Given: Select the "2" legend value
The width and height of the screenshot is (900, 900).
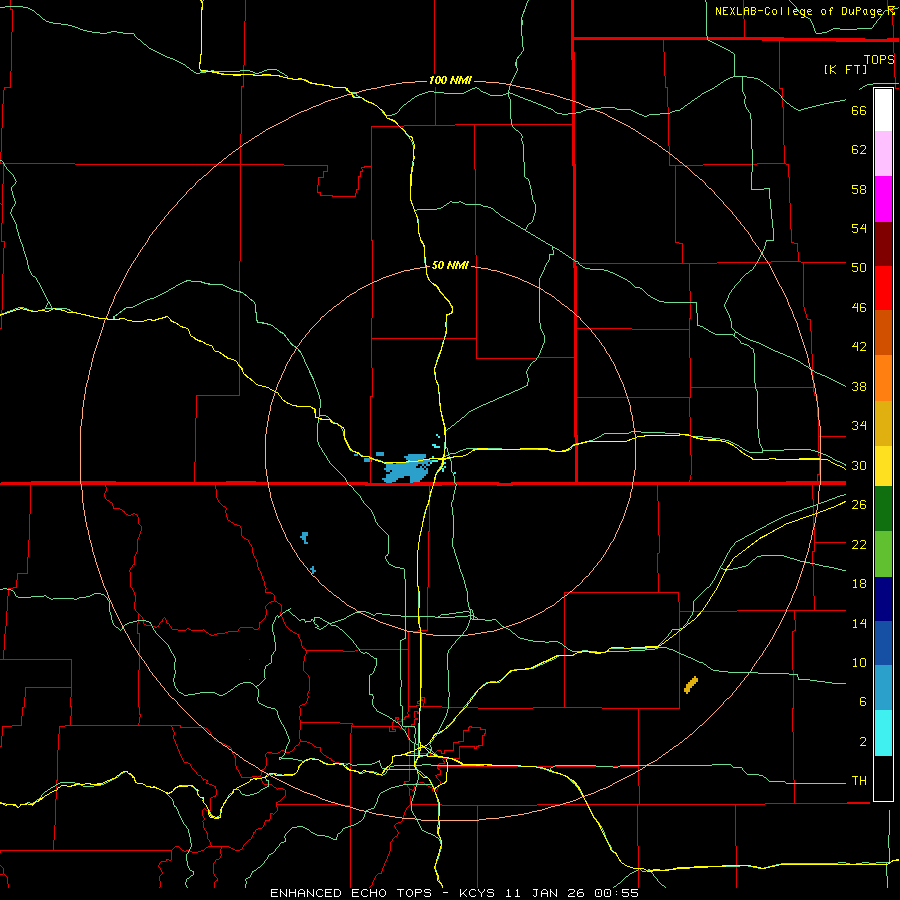Looking at the screenshot, I should tap(862, 742).
